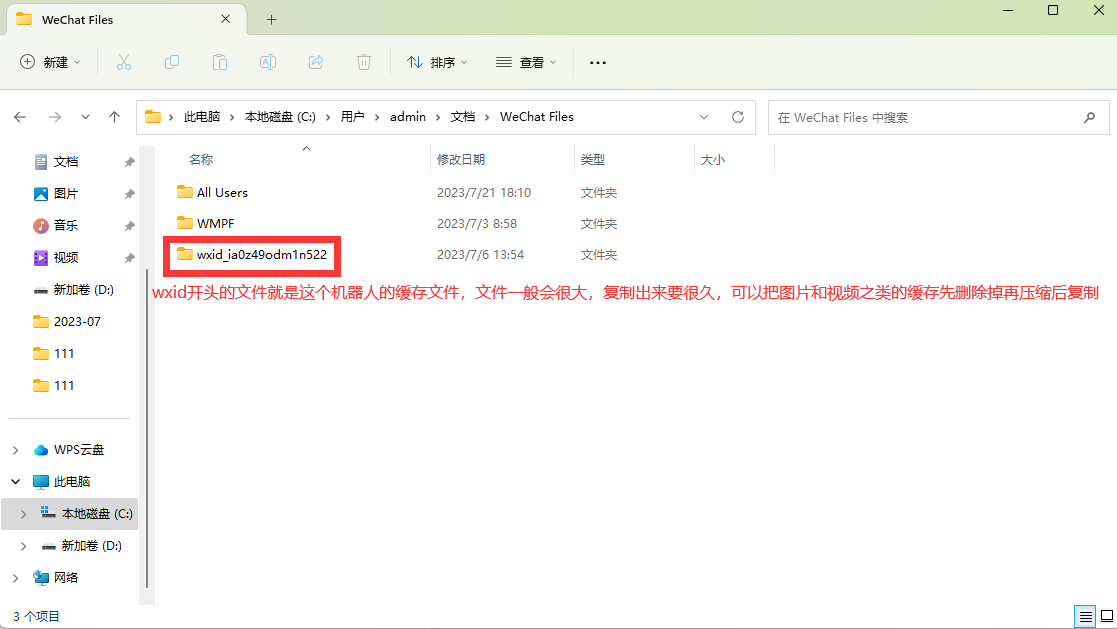Open the 查看 (View) dropdown
The height and width of the screenshot is (629, 1117).
pyautogui.click(x=526, y=62)
